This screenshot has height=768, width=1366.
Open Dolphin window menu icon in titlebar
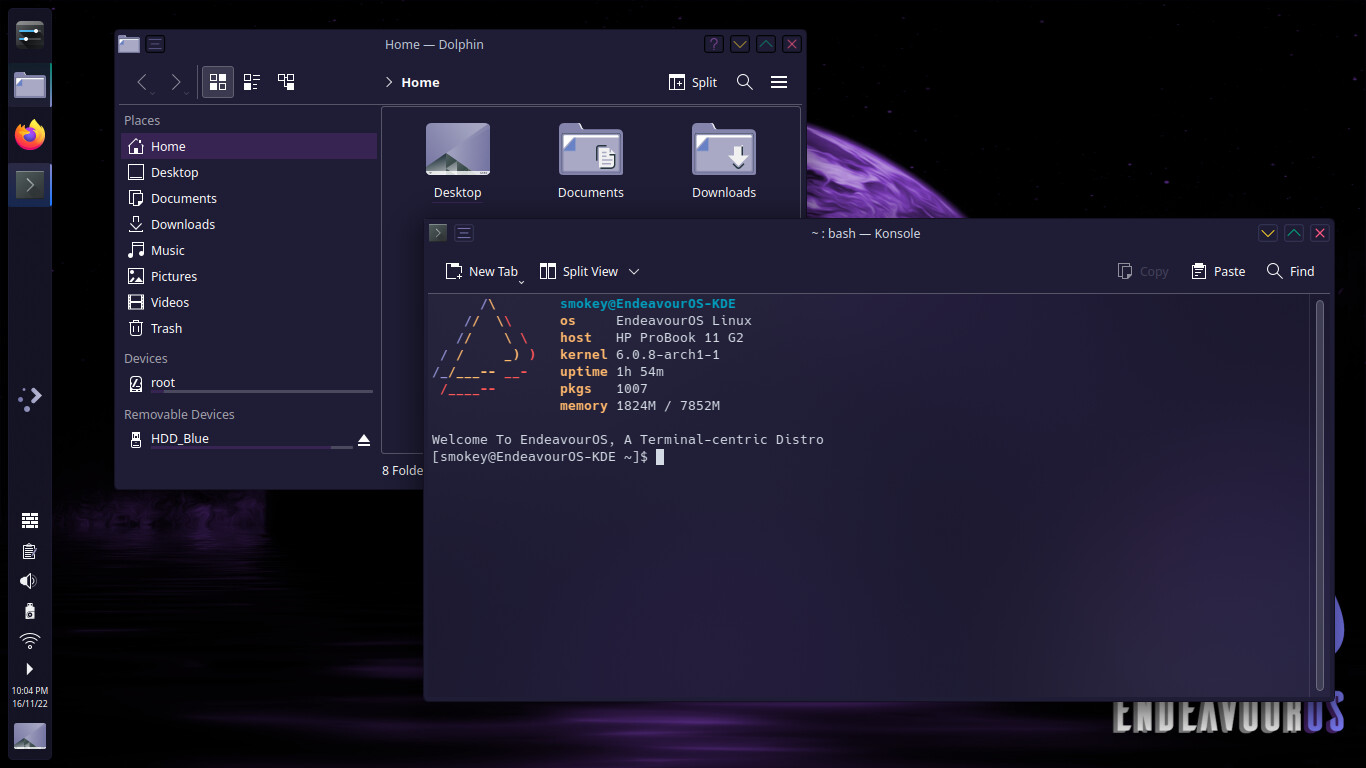[x=155, y=44]
